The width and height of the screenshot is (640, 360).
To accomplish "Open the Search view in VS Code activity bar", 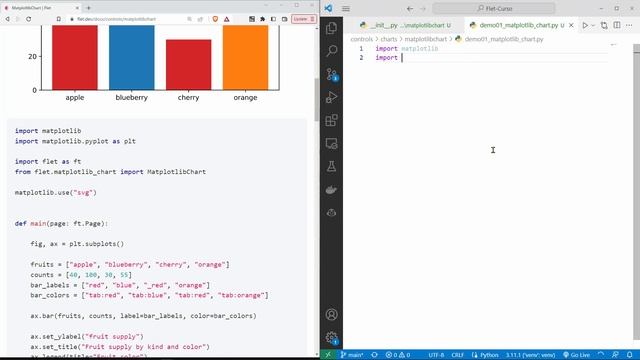I will (x=331, y=51).
